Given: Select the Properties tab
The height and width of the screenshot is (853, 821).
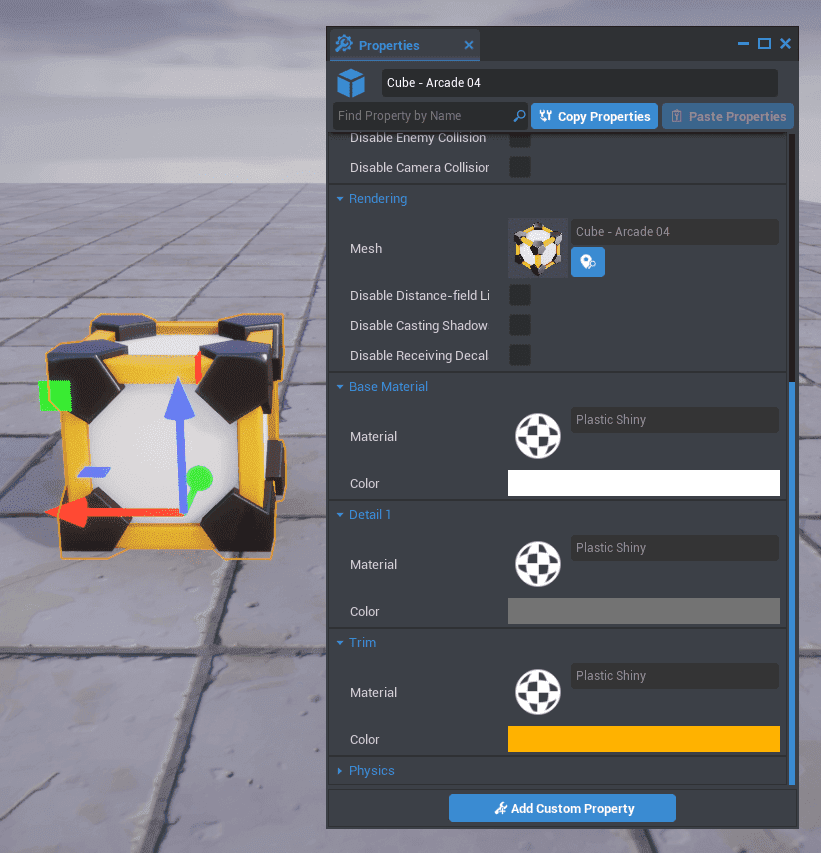Looking at the screenshot, I should [x=389, y=46].
